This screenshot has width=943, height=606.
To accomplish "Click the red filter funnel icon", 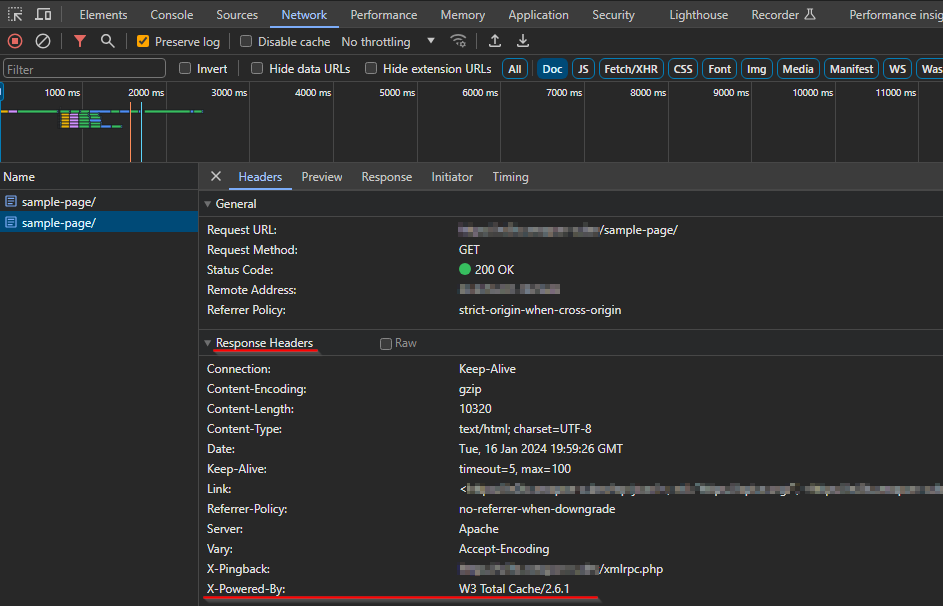I will (x=79, y=41).
